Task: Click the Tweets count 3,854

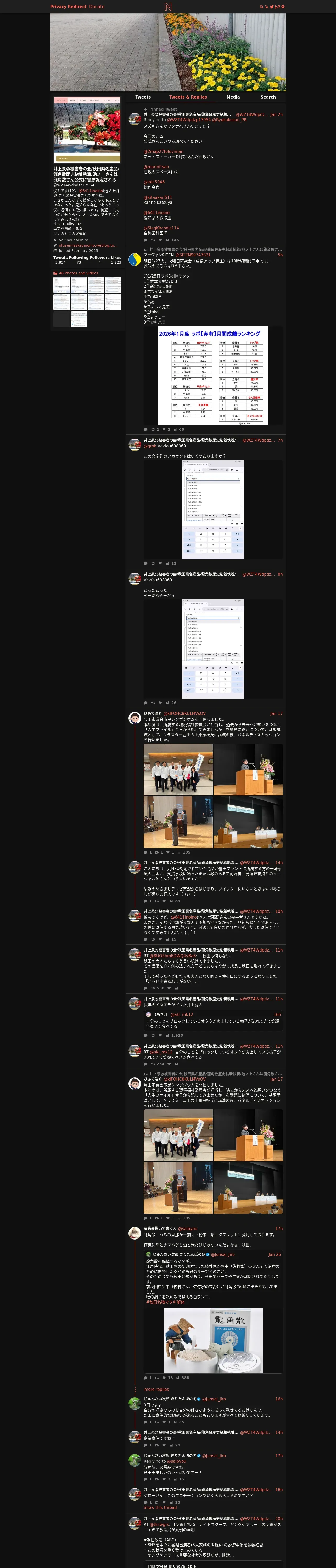Action: [x=60, y=262]
